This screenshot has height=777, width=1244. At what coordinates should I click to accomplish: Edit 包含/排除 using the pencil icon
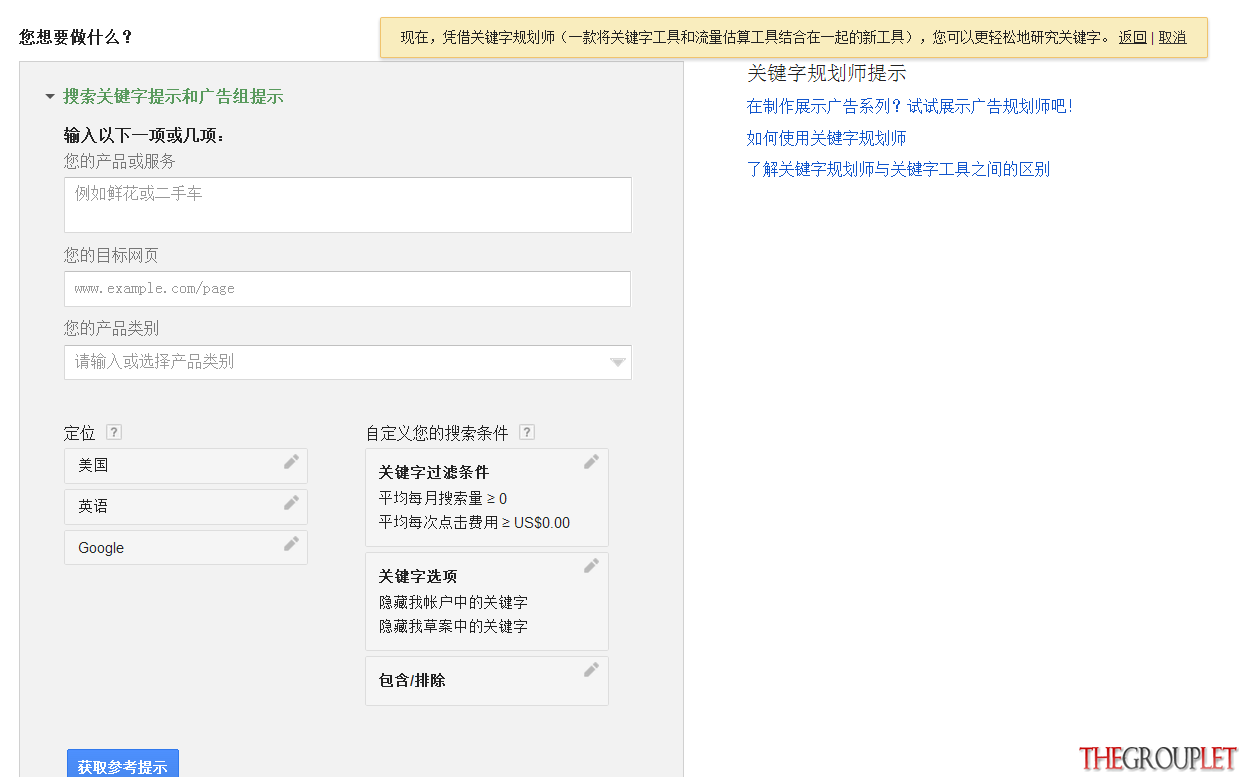pyautogui.click(x=592, y=669)
